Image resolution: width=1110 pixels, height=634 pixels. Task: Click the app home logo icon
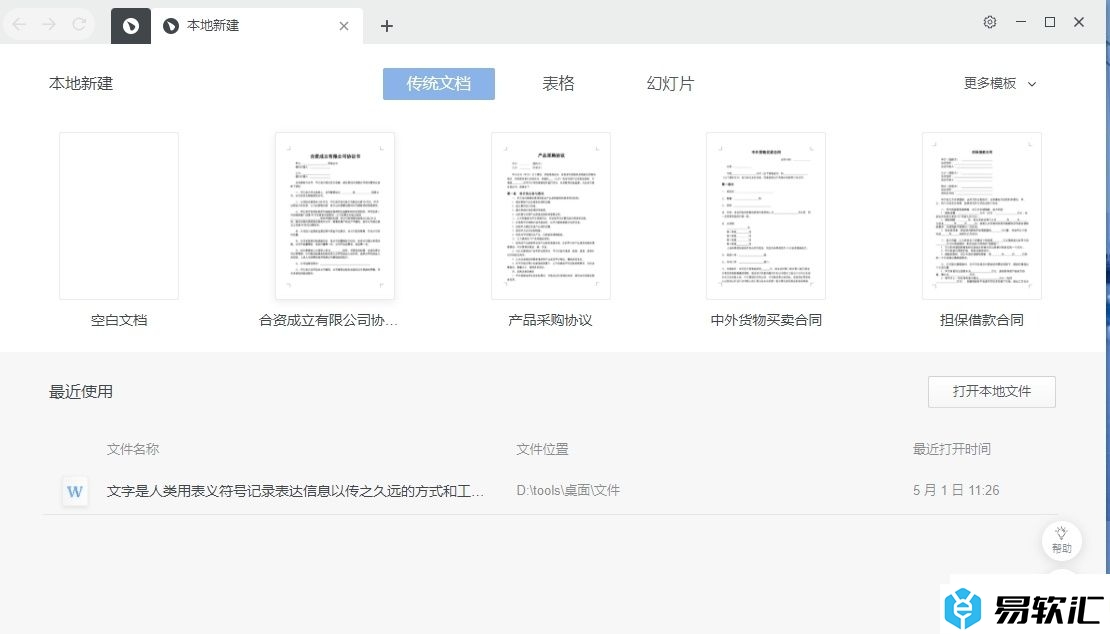(131, 25)
